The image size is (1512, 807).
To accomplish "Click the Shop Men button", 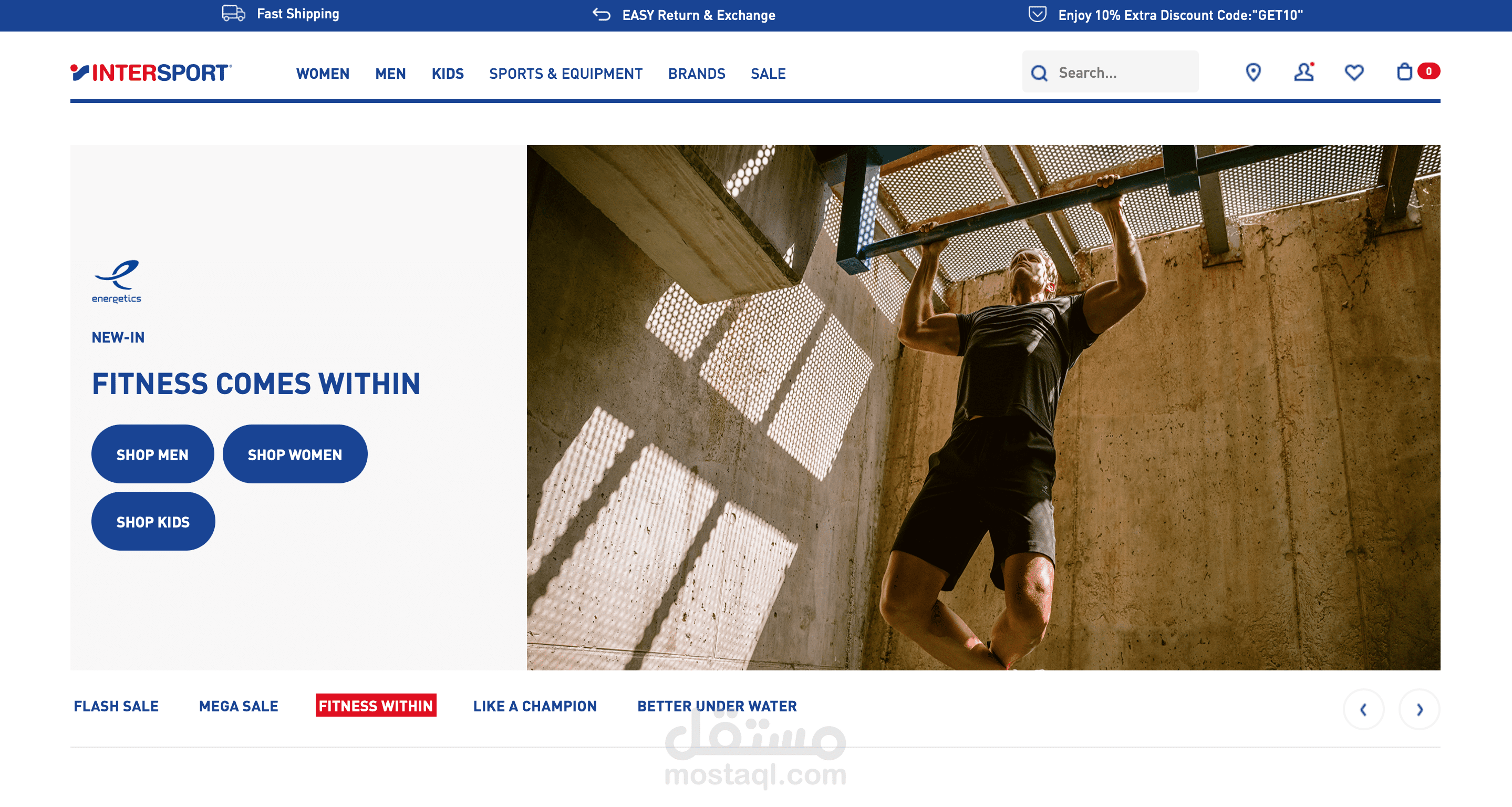I will click(x=152, y=454).
